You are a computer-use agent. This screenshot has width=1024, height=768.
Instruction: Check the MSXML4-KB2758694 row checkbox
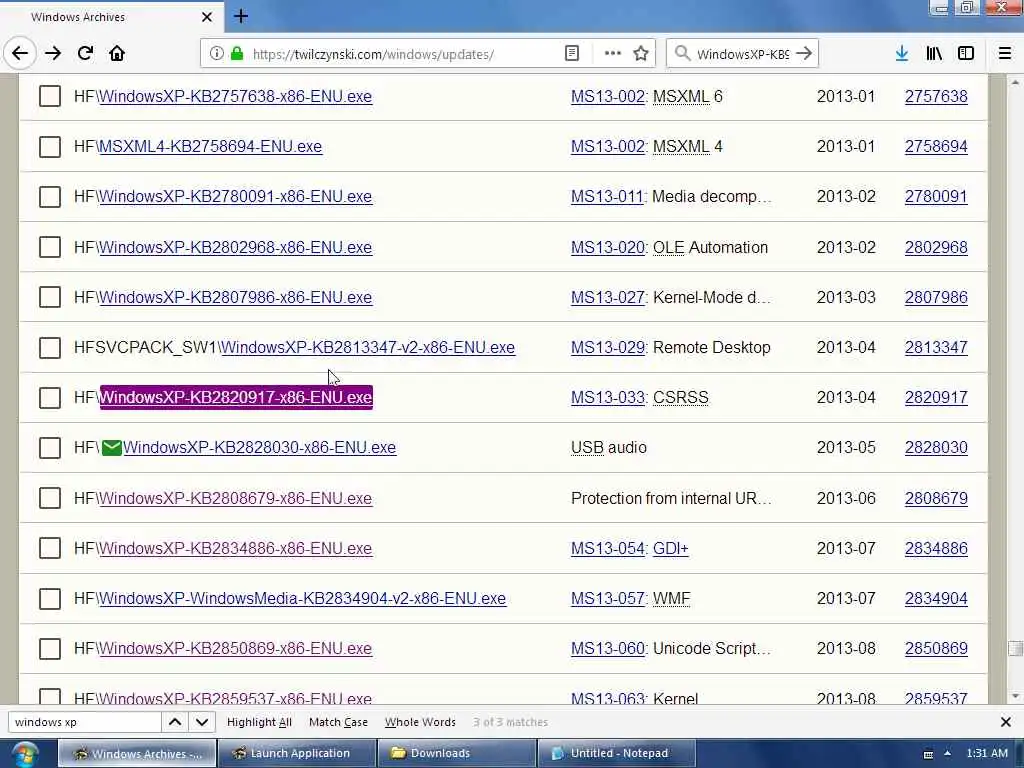50,146
